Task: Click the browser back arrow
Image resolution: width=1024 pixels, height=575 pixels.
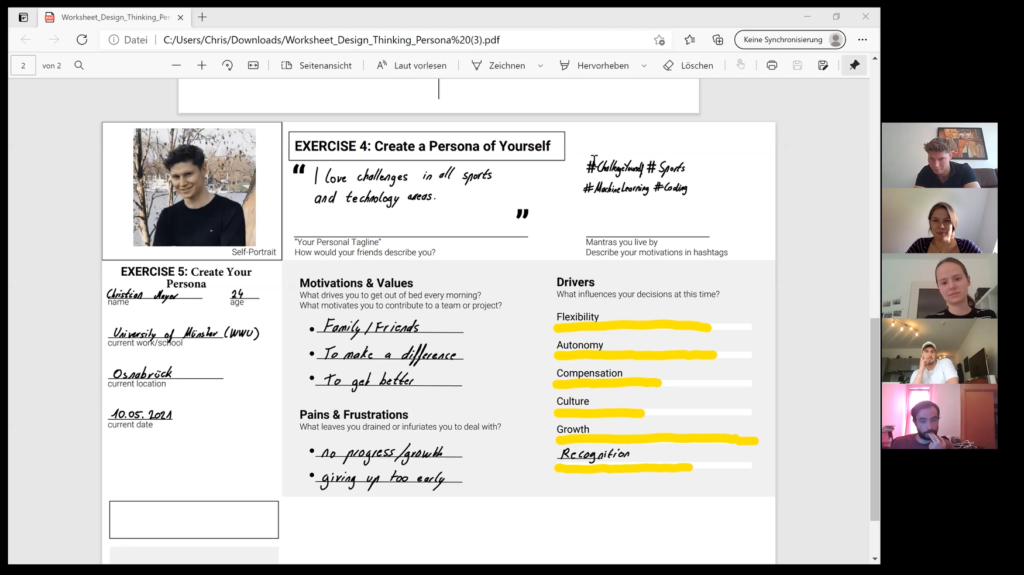Action: tap(25, 40)
